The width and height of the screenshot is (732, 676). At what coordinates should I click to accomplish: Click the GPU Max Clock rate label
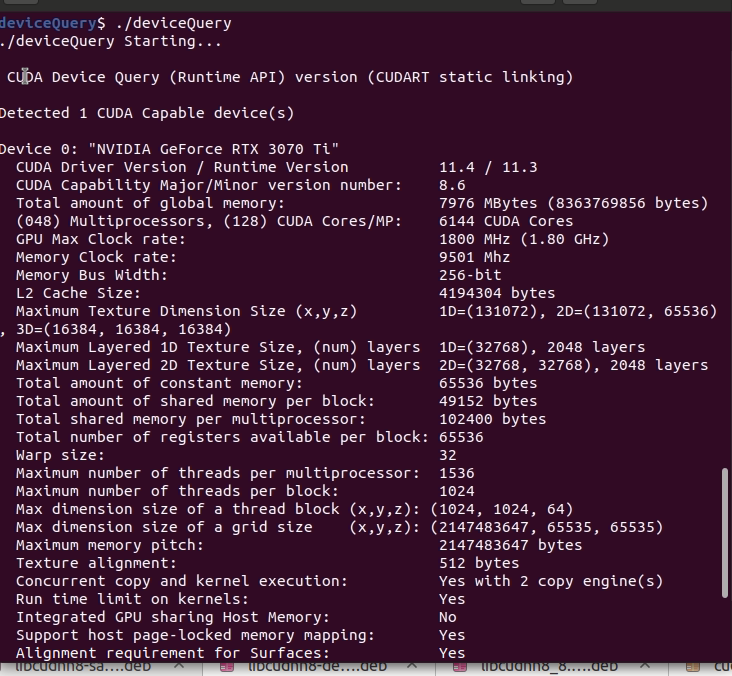pyautogui.click(x=101, y=239)
